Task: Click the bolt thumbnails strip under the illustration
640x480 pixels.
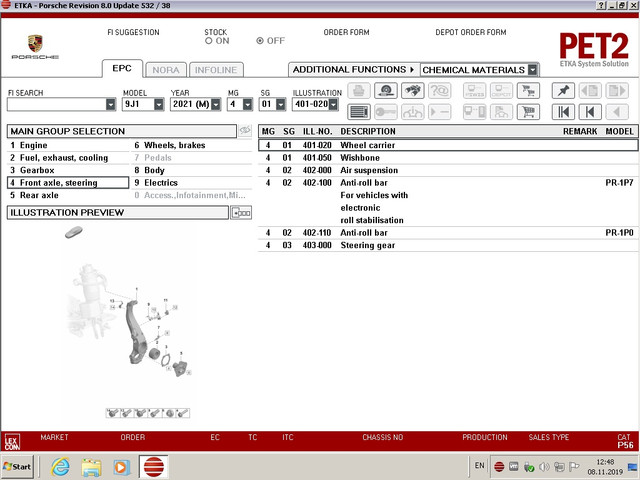Action: tap(148, 413)
